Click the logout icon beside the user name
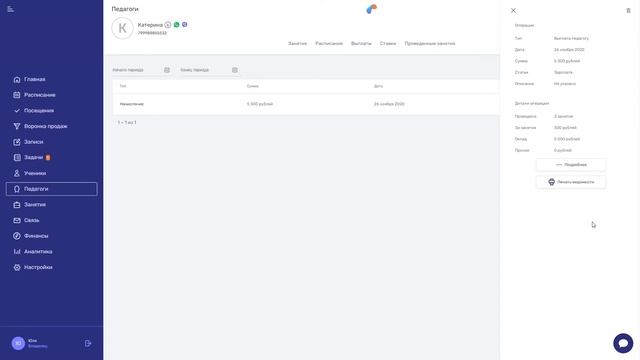Viewport: 640px width, 360px height. tap(88, 344)
